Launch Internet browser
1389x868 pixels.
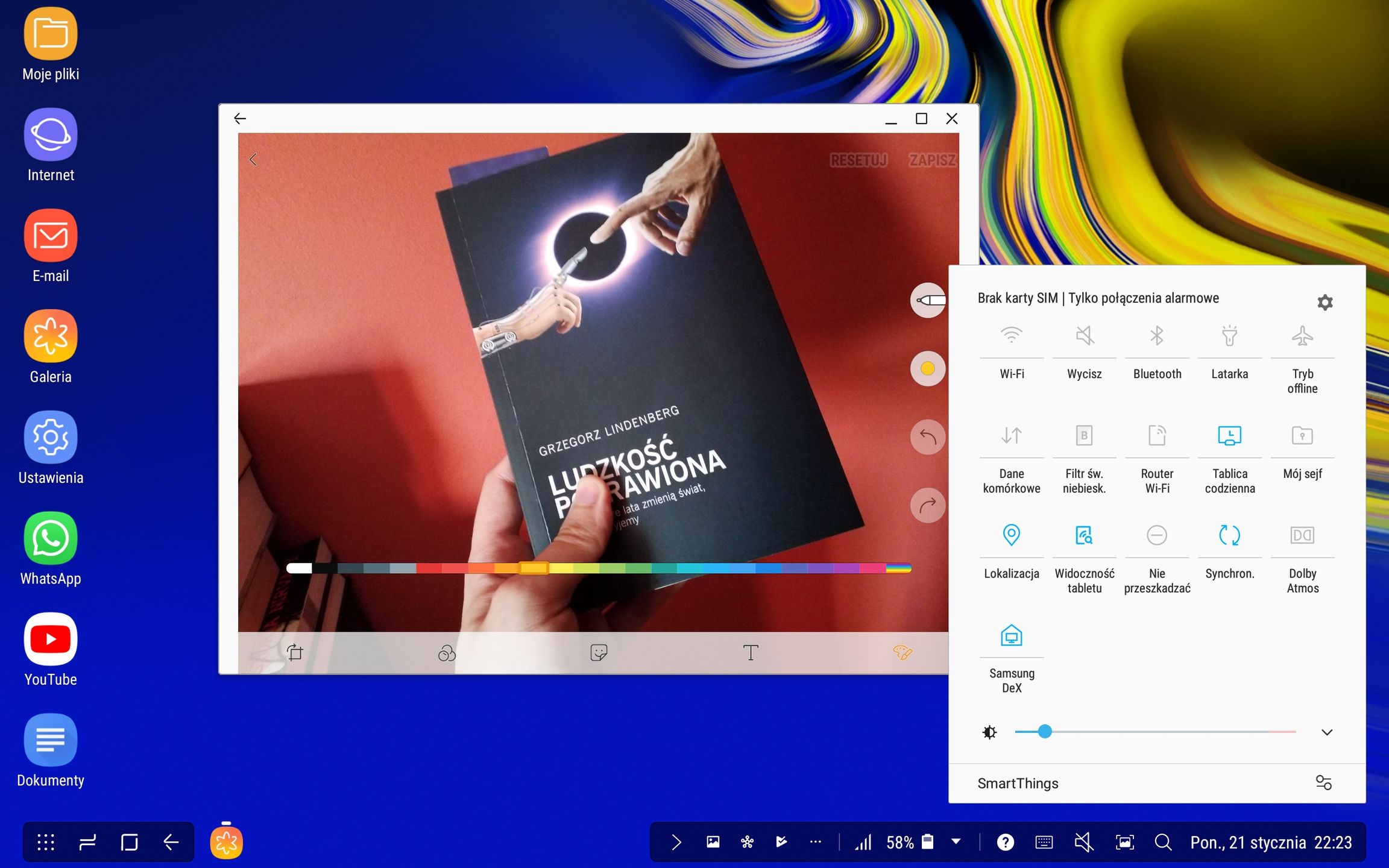[x=51, y=145]
